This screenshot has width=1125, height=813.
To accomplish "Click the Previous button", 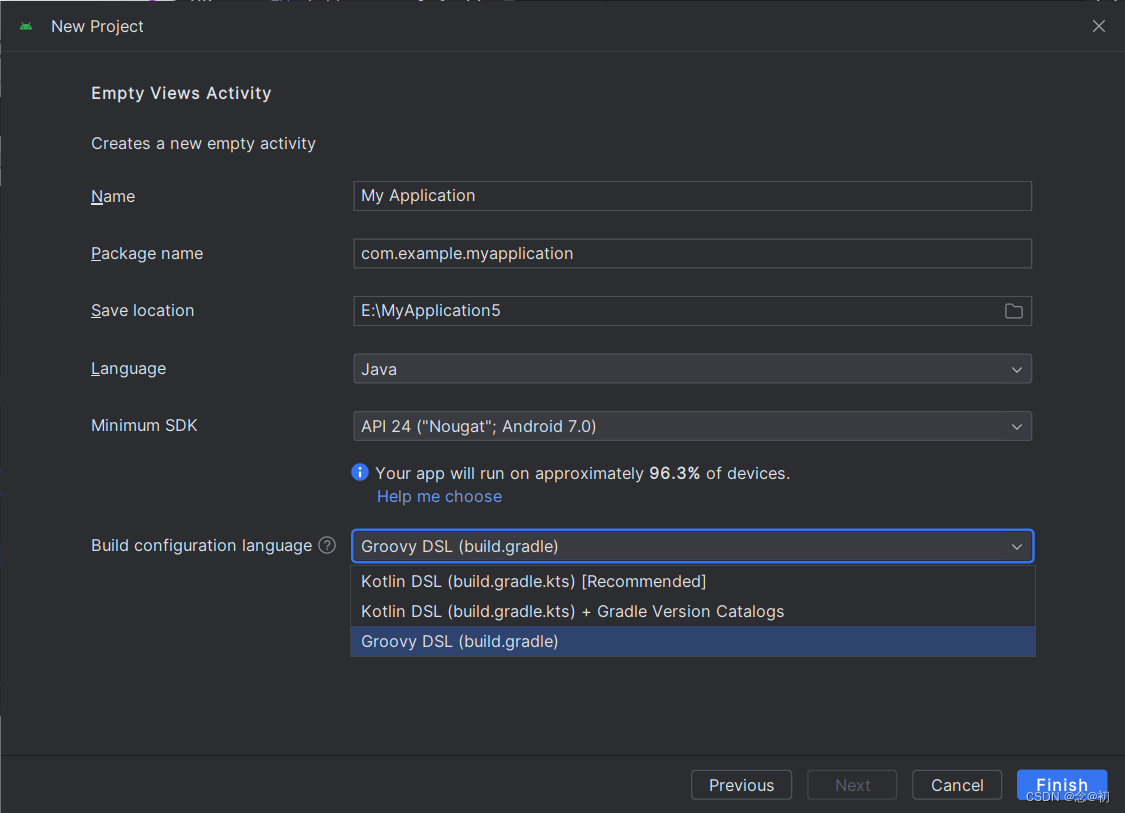I will pos(741,785).
